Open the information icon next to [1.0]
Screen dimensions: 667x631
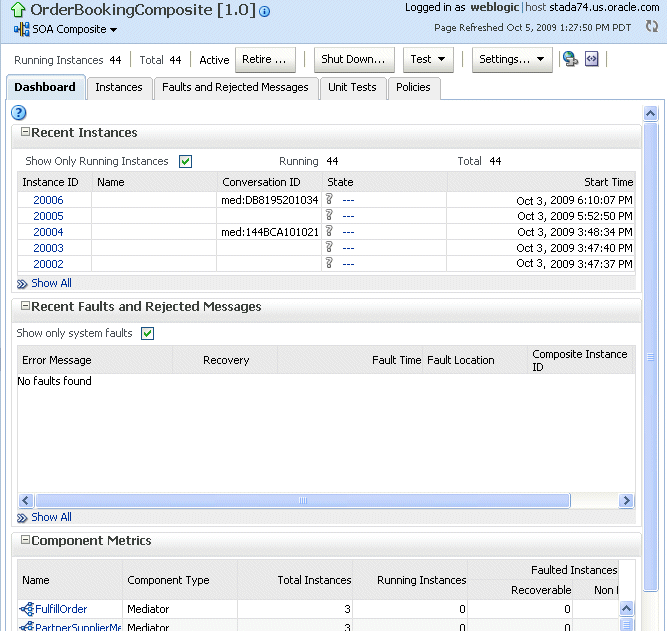(264, 11)
